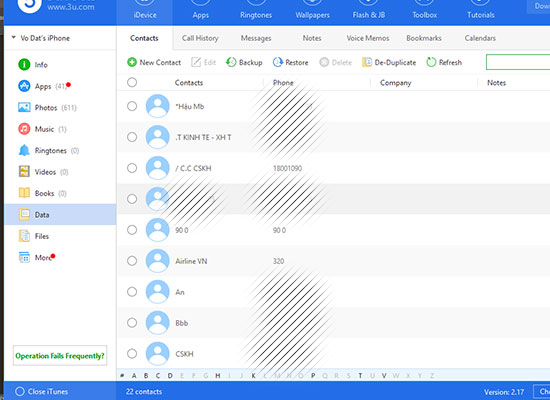Image resolution: width=550 pixels, height=400 pixels.
Task: Toggle the select-all contacts circle in header
Action: pos(132,82)
